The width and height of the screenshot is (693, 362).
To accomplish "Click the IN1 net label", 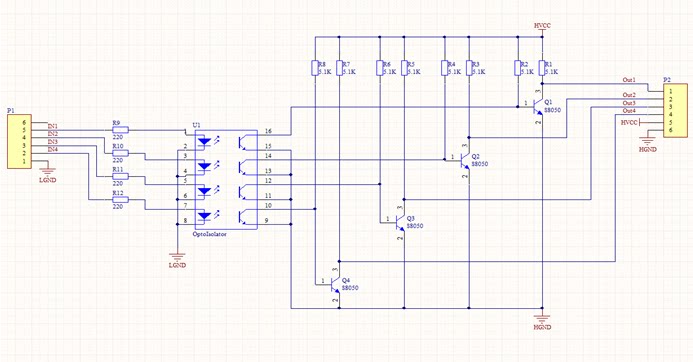I will tap(53, 126).
